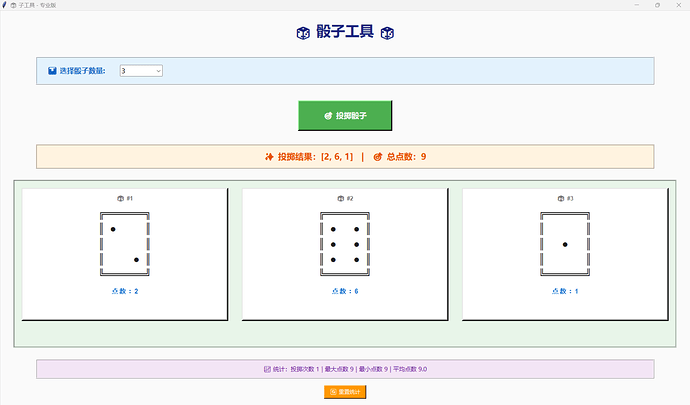Click the chart icon beside 统计 text
Image resolution: width=690 pixels, height=405 pixels.
[x=267, y=369]
